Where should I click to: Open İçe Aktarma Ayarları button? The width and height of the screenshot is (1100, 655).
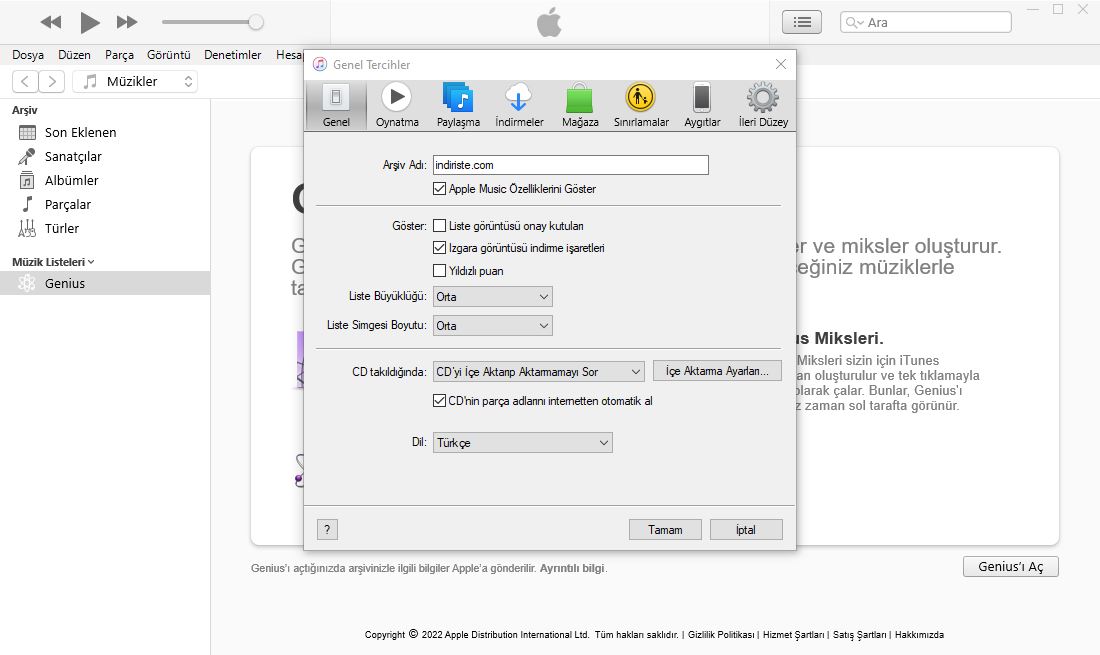point(717,371)
